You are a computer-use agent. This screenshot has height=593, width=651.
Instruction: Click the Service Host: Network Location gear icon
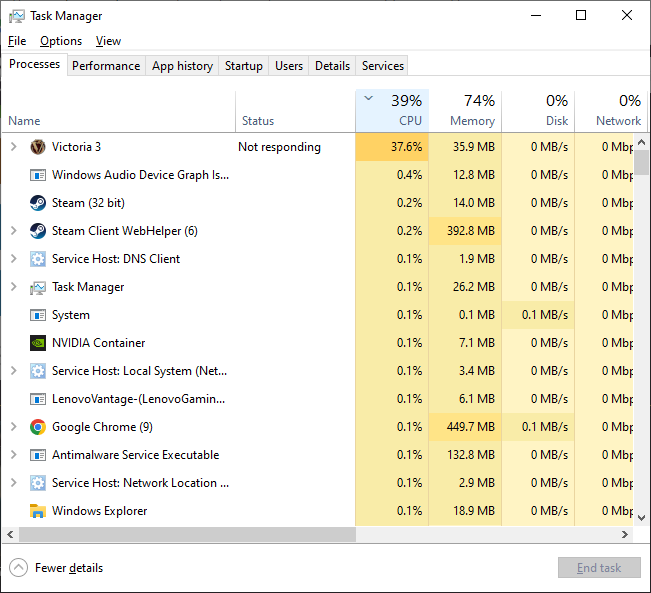coord(38,483)
